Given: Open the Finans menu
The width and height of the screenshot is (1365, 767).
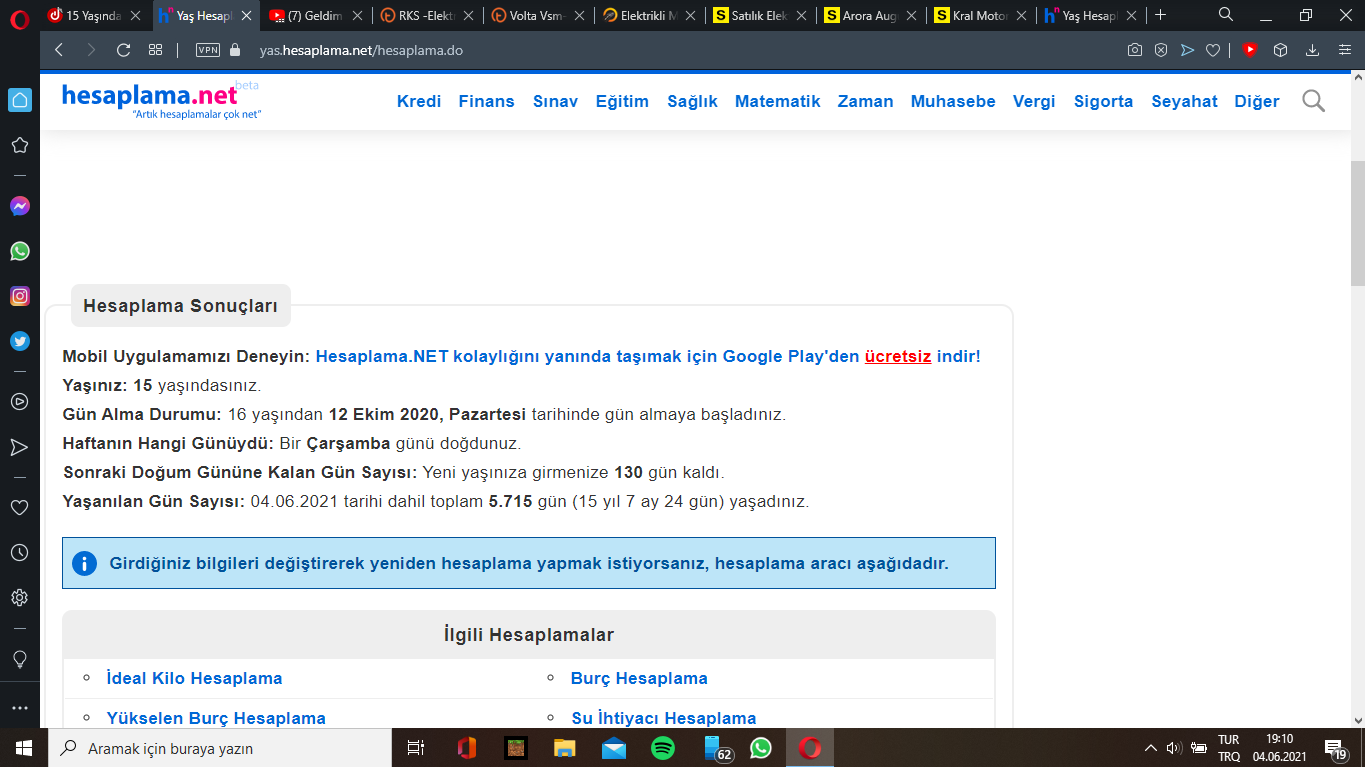Looking at the screenshot, I should pyautogui.click(x=487, y=101).
